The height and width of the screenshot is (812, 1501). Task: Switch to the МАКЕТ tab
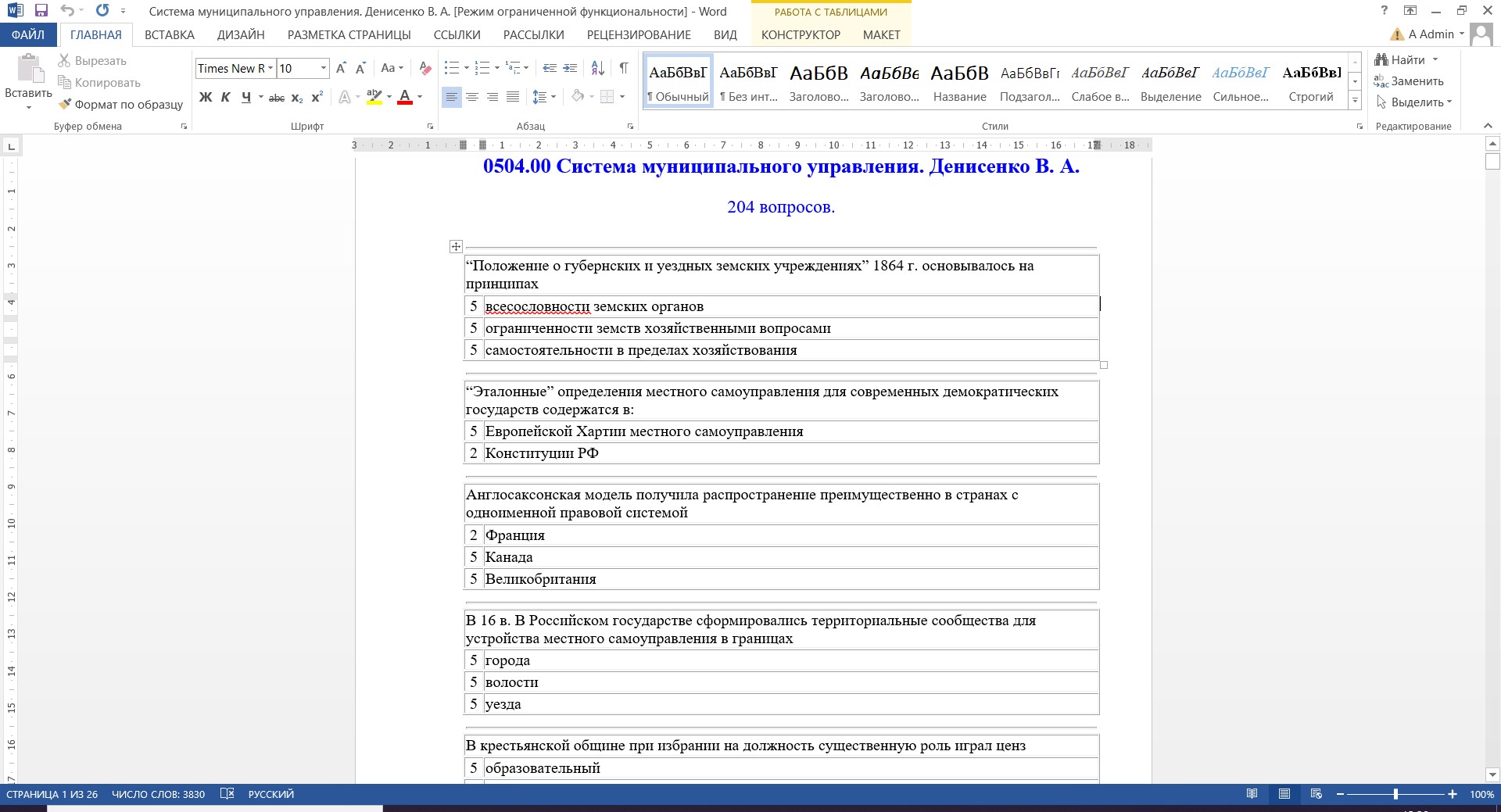882,35
